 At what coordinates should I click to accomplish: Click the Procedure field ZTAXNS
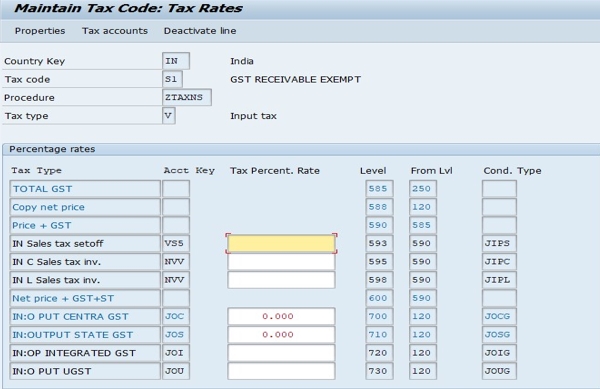point(187,98)
